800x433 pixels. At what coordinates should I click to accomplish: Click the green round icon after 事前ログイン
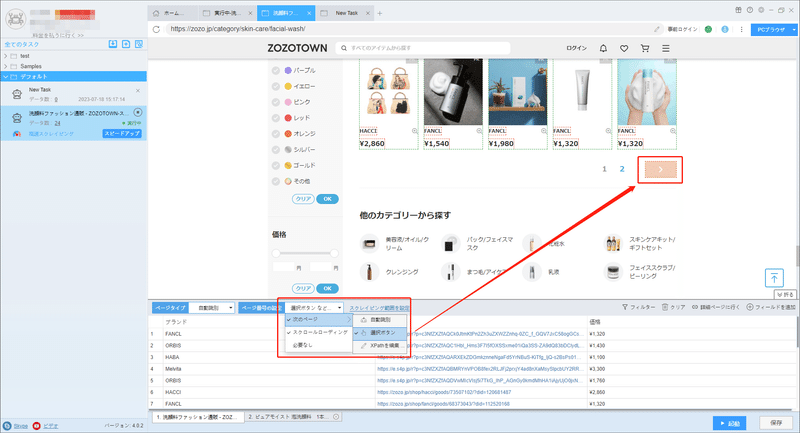point(708,29)
